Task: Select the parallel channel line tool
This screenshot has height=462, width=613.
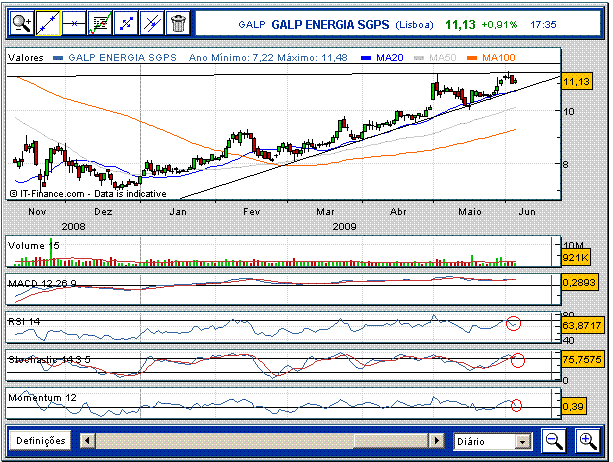Action: tap(152, 21)
